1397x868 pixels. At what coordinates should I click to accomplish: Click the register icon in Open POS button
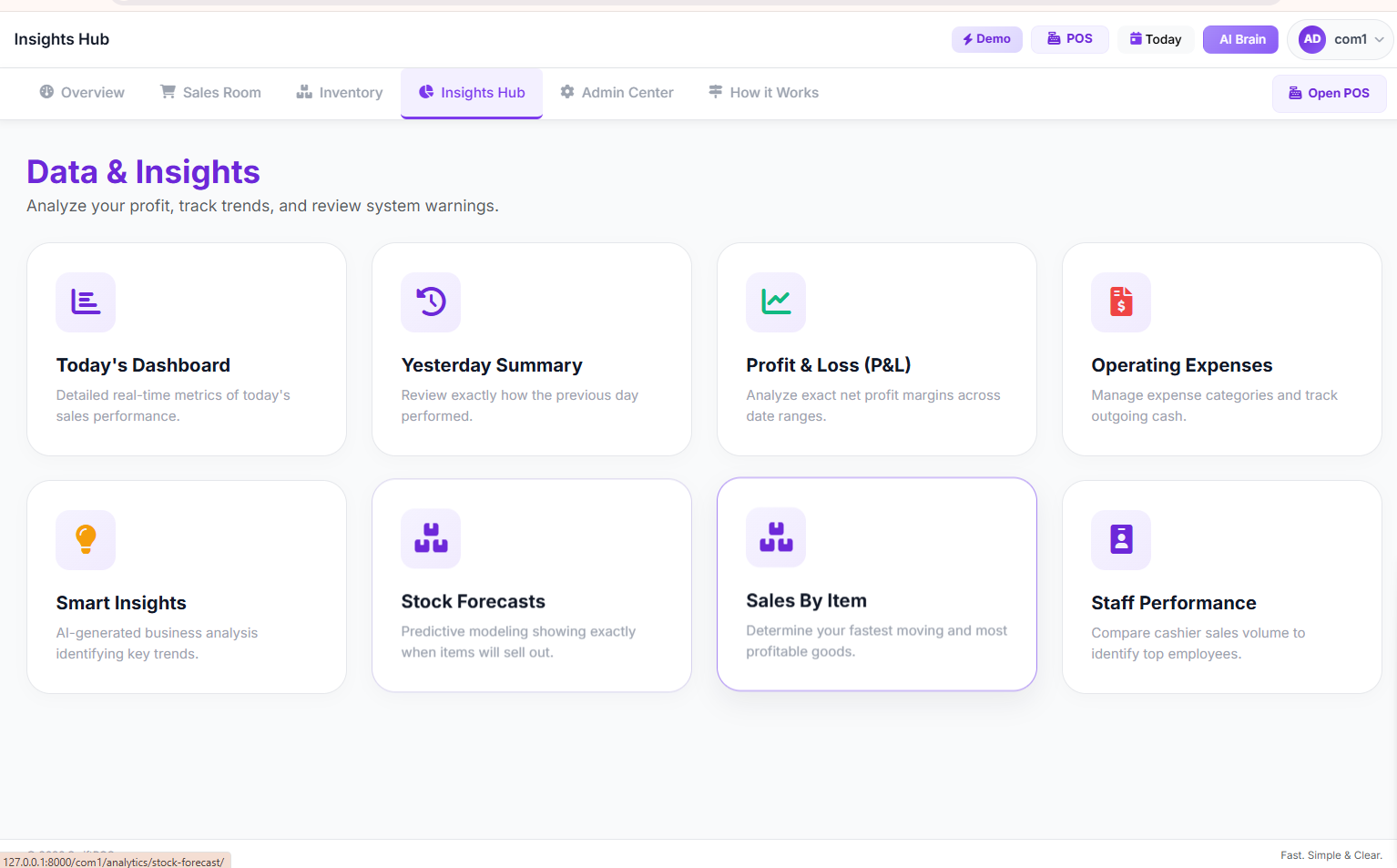[1295, 93]
